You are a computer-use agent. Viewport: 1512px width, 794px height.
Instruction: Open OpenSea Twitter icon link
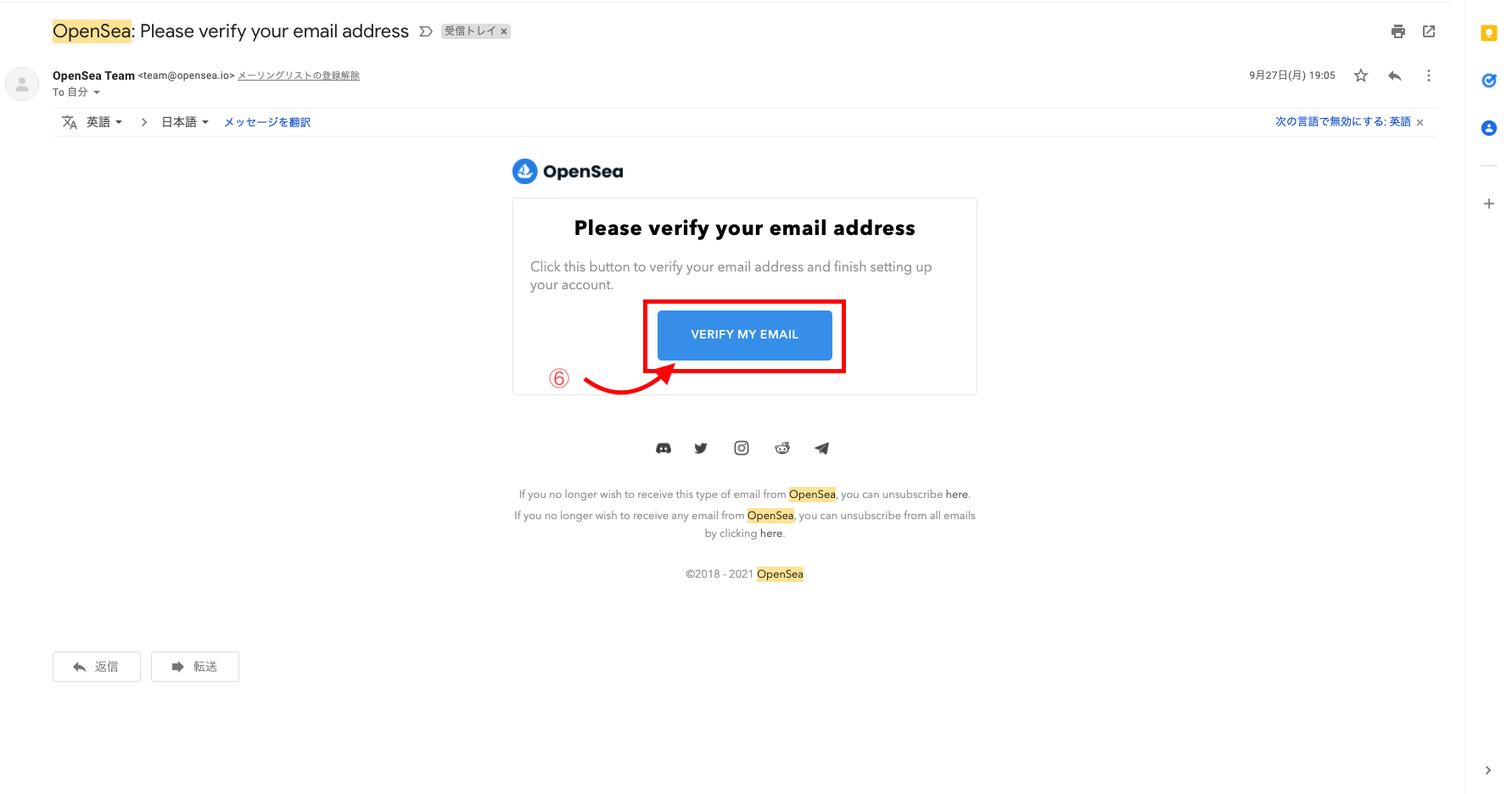coord(701,448)
